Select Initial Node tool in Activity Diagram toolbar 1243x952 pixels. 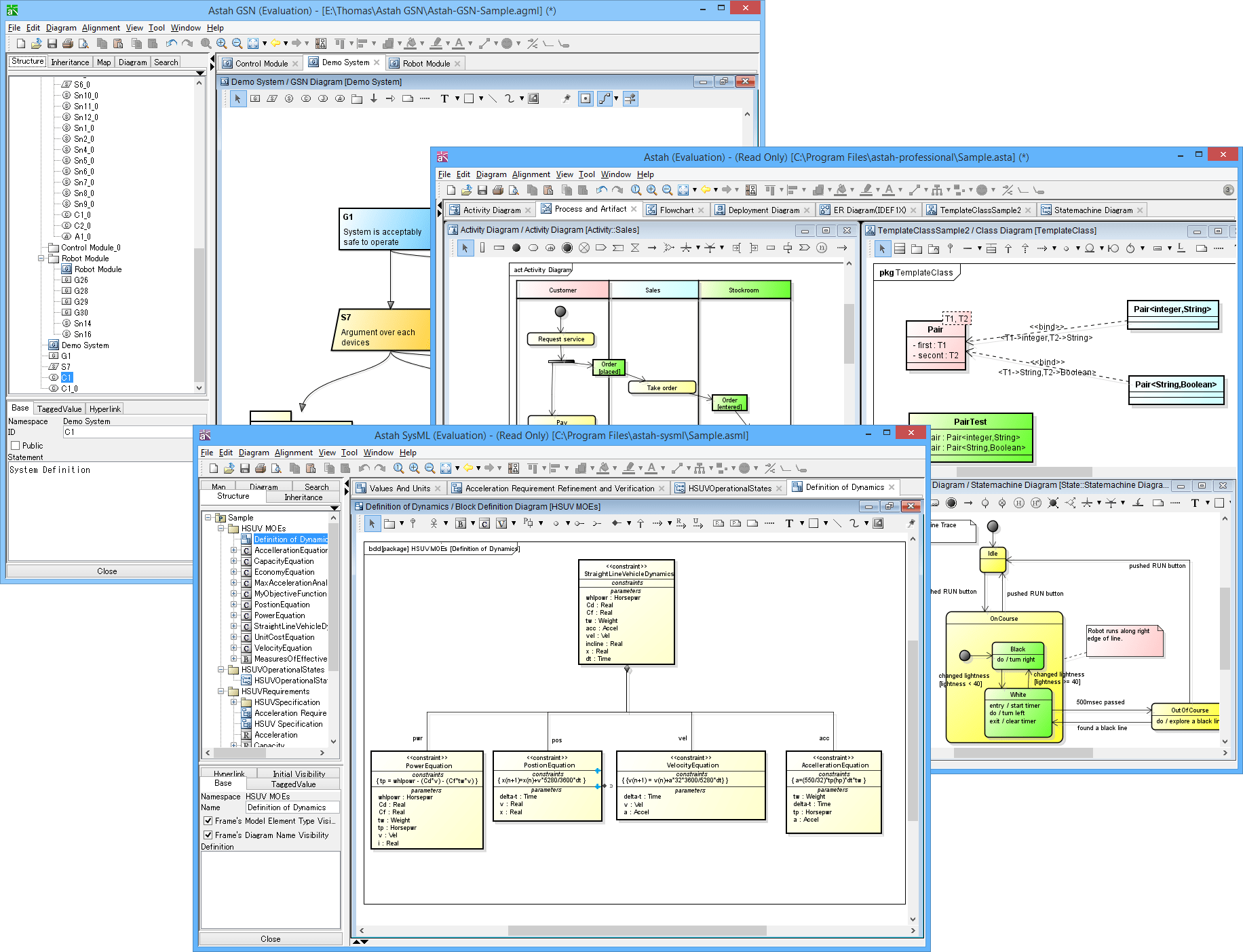(516, 248)
